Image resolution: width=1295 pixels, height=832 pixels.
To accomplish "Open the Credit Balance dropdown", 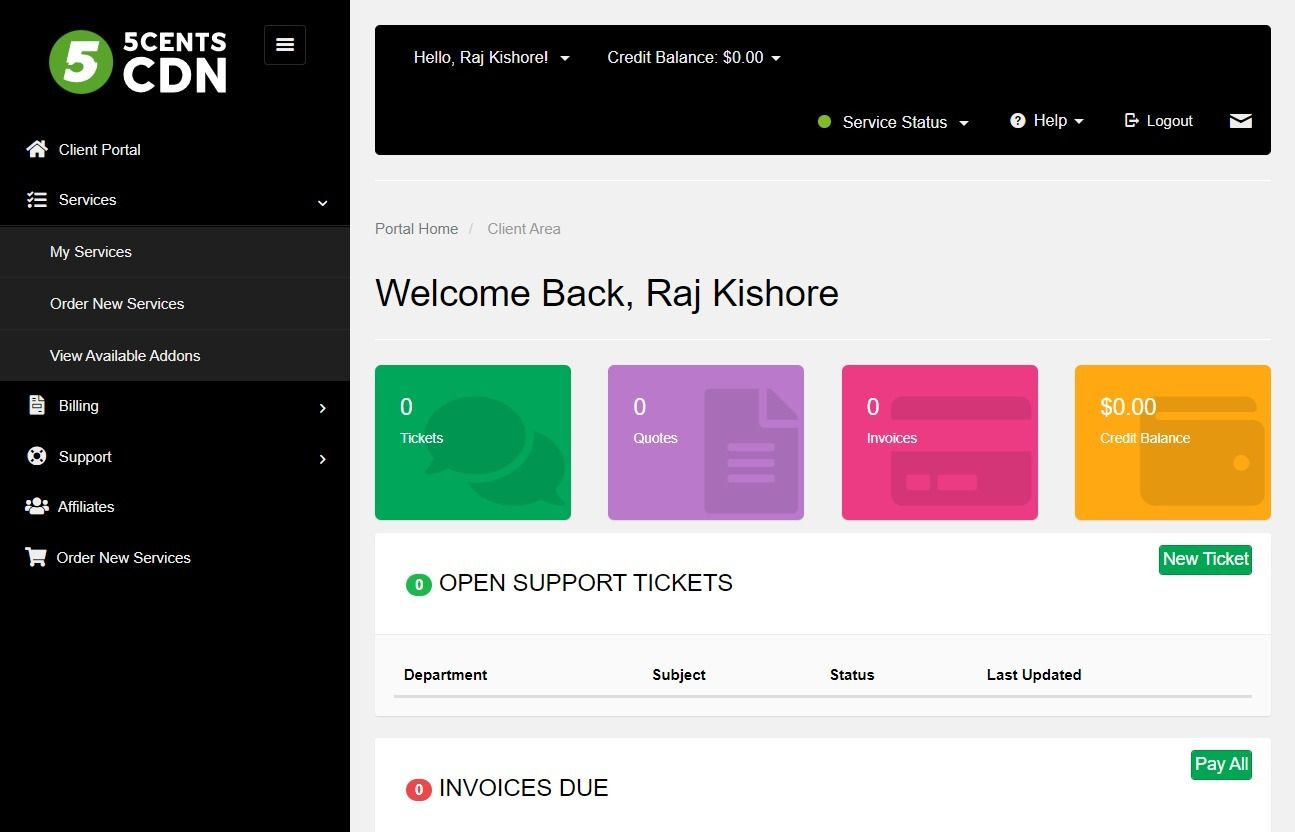I will (694, 58).
